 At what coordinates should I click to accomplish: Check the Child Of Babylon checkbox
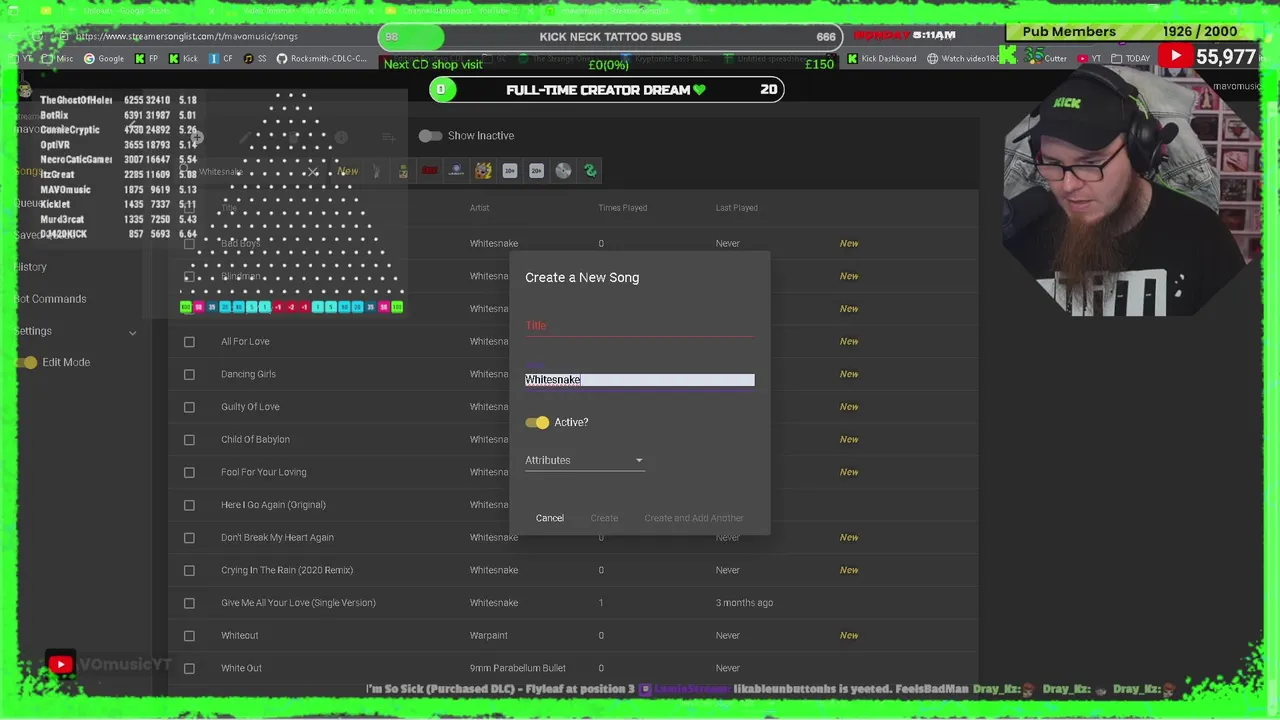189,440
